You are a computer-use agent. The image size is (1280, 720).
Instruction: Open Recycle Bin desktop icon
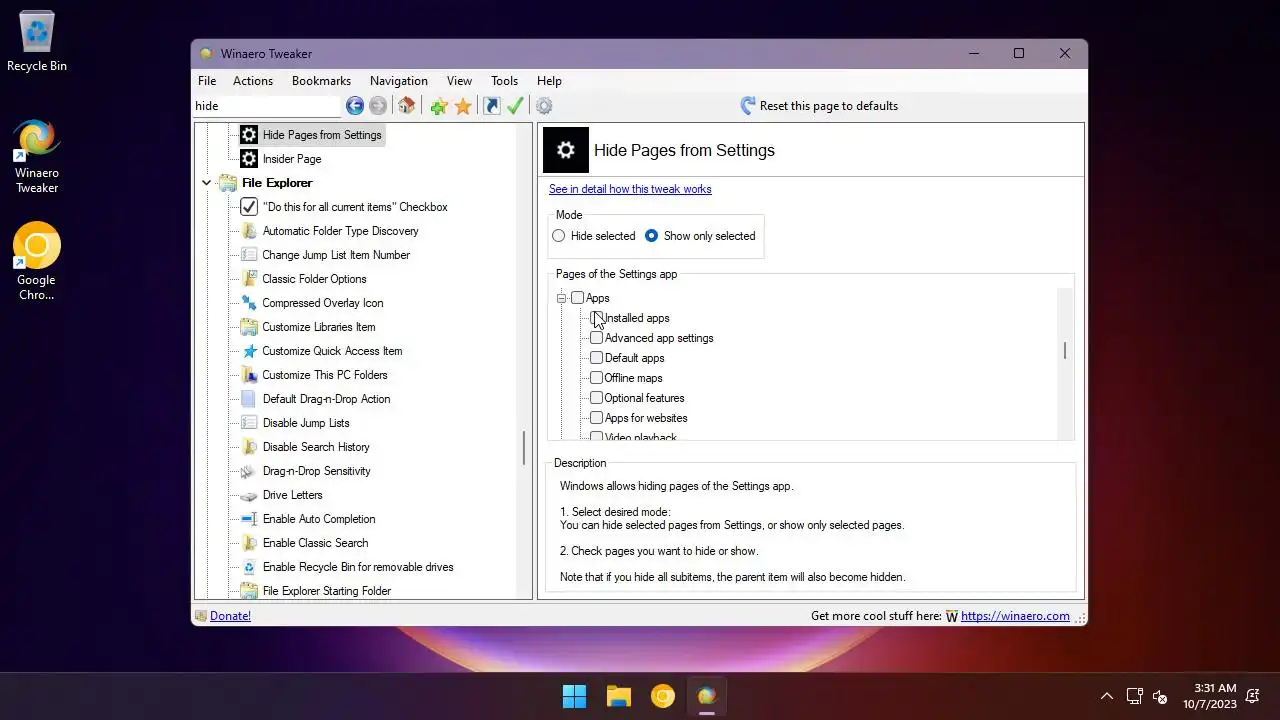click(x=37, y=42)
